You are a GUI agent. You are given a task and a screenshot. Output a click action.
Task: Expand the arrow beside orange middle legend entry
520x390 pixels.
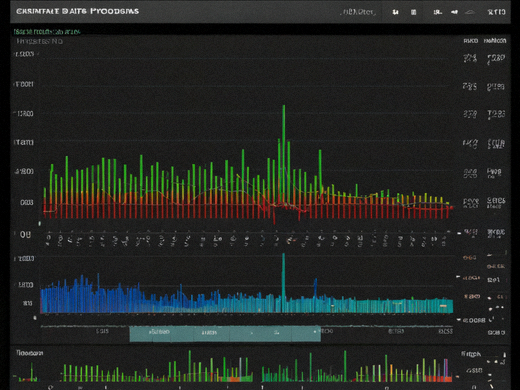point(458,277)
